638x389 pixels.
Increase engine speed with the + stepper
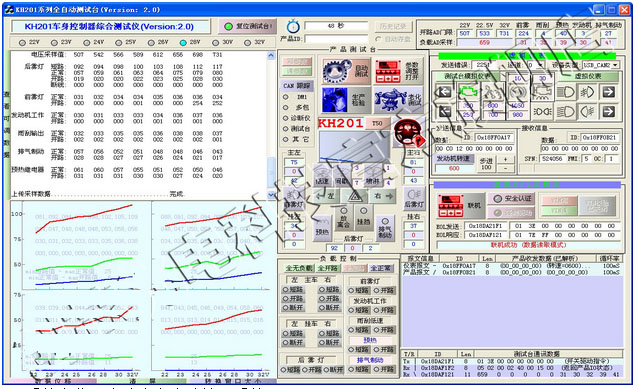point(506,159)
